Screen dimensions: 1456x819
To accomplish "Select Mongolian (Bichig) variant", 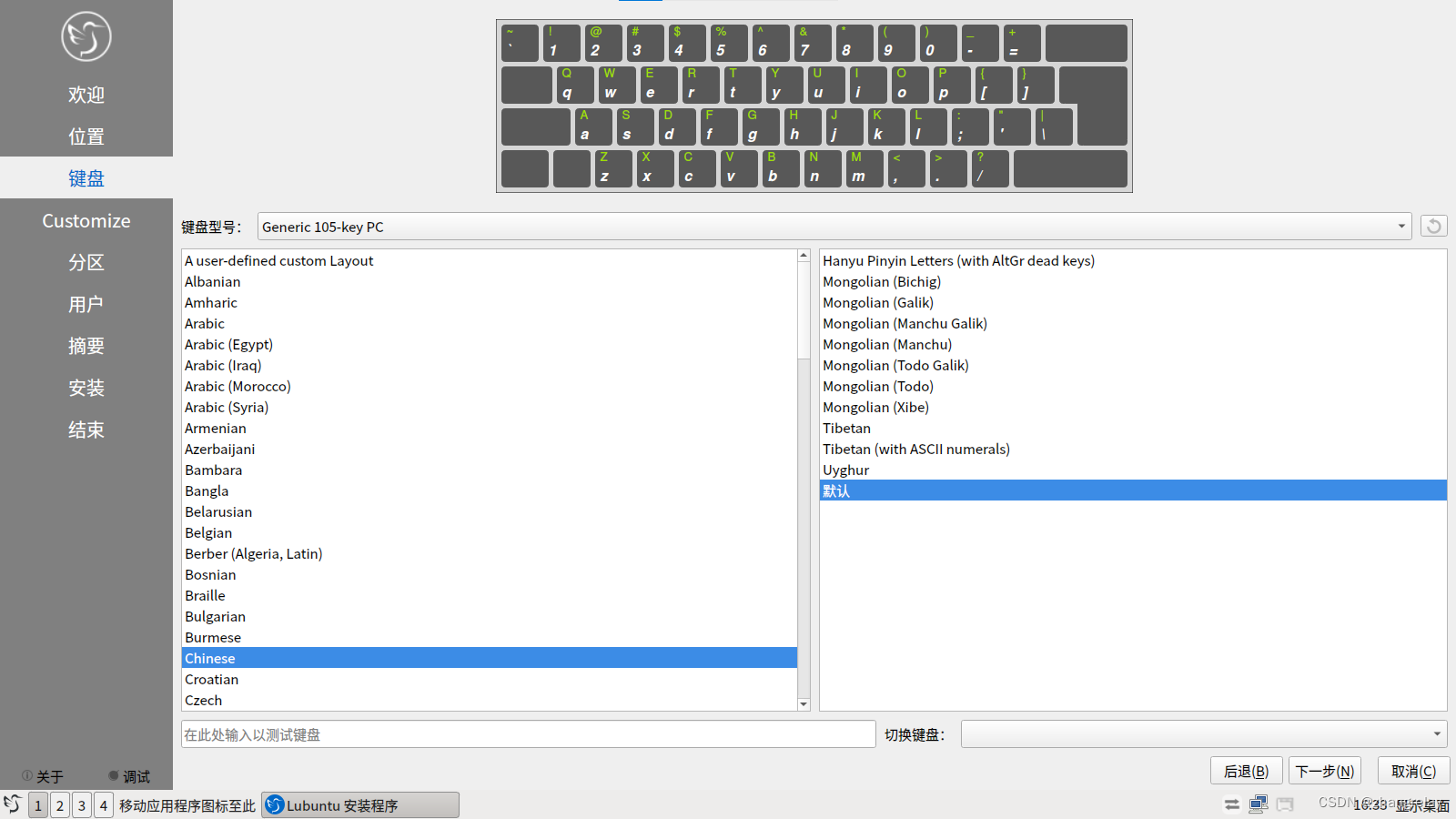I will (1133, 282).
